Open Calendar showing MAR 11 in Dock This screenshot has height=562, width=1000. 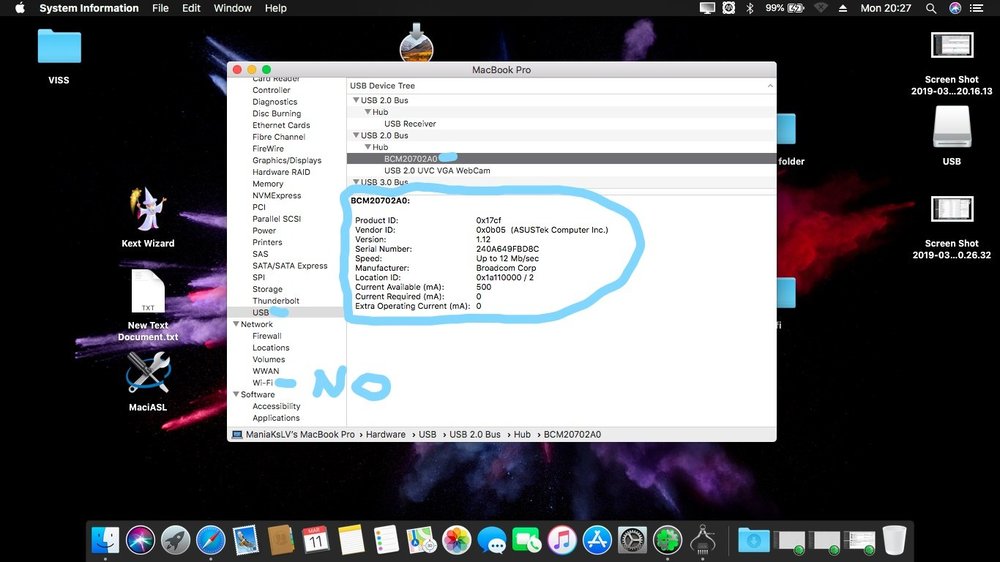pos(316,540)
